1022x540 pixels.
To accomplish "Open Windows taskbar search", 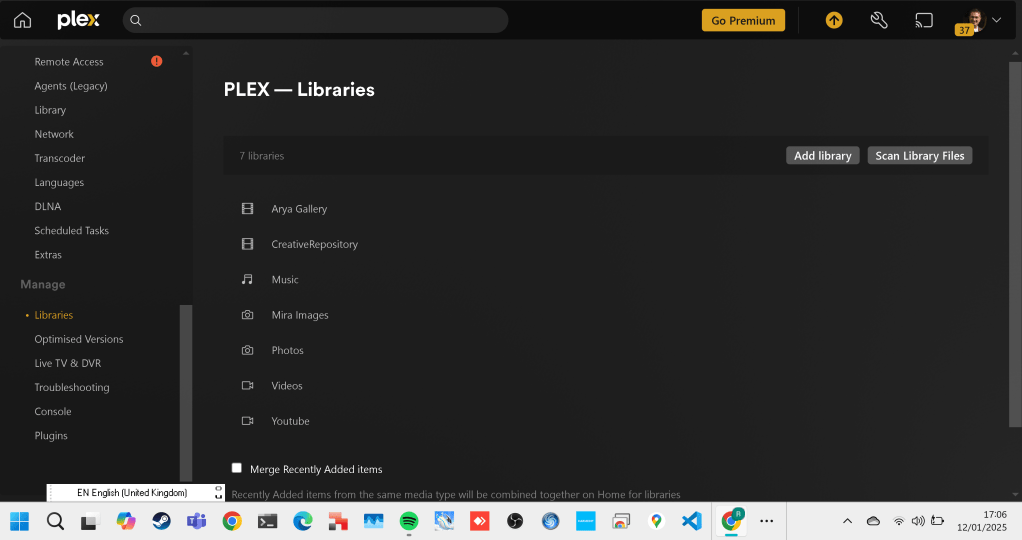I will click(55, 521).
